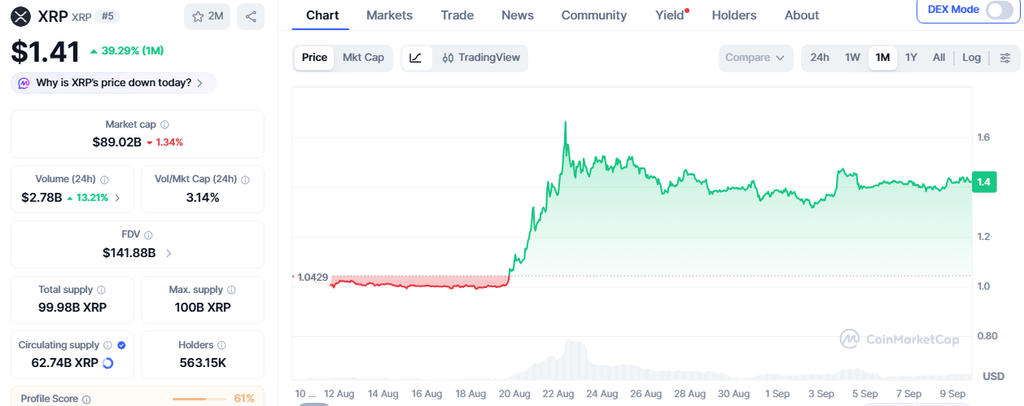
Task: Switch to TradingView candlestick chart
Action: [481, 58]
